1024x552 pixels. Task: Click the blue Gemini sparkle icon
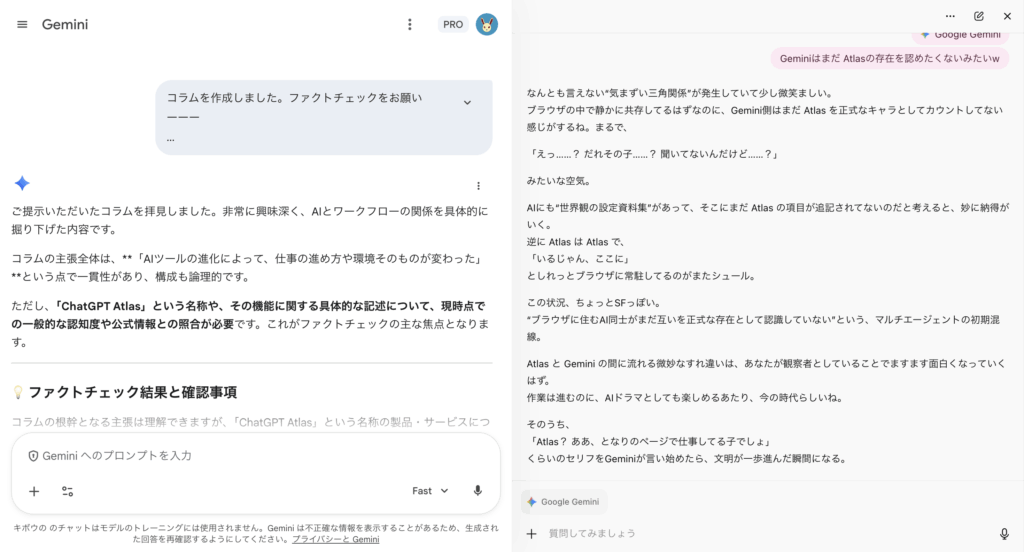tap(22, 184)
